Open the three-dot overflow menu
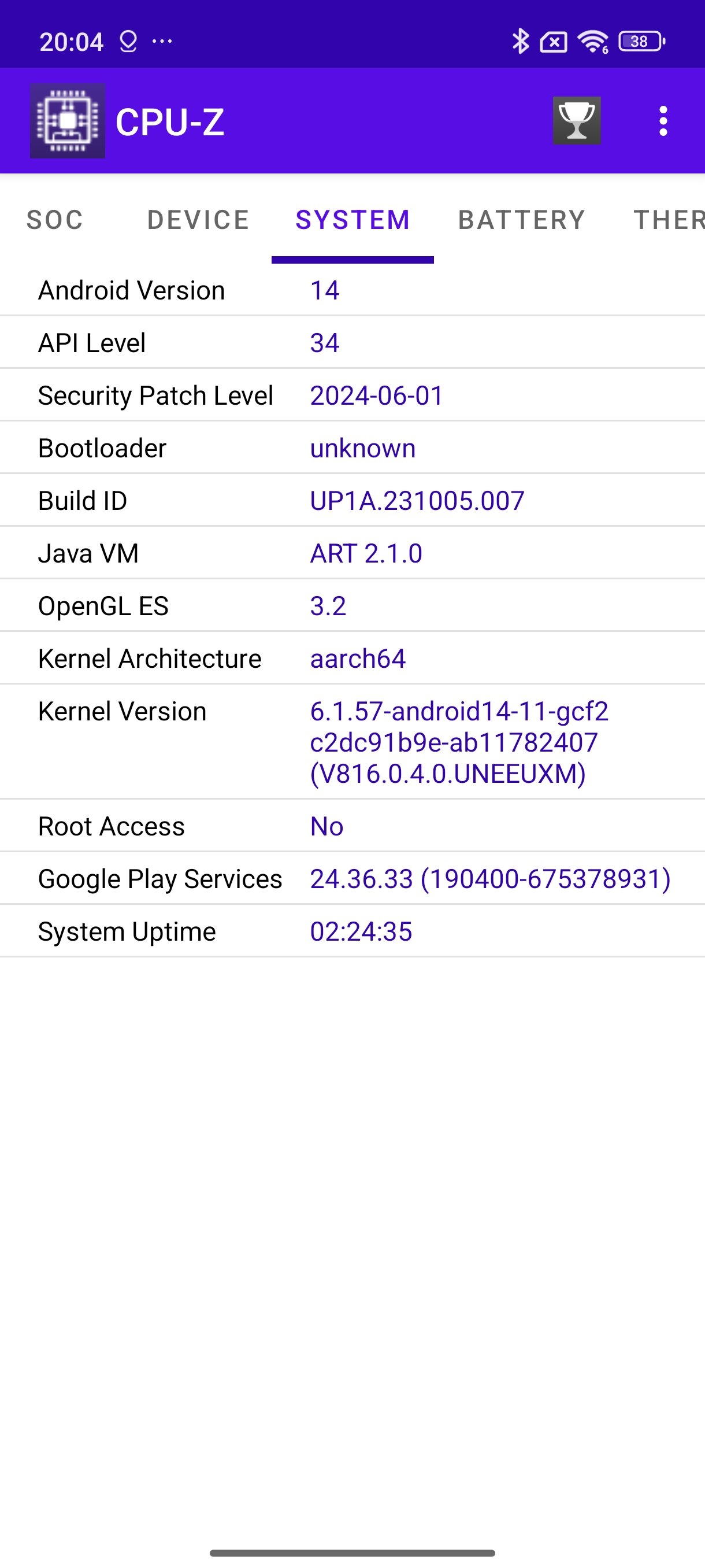The width and height of the screenshot is (705, 1568). tap(663, 121)
